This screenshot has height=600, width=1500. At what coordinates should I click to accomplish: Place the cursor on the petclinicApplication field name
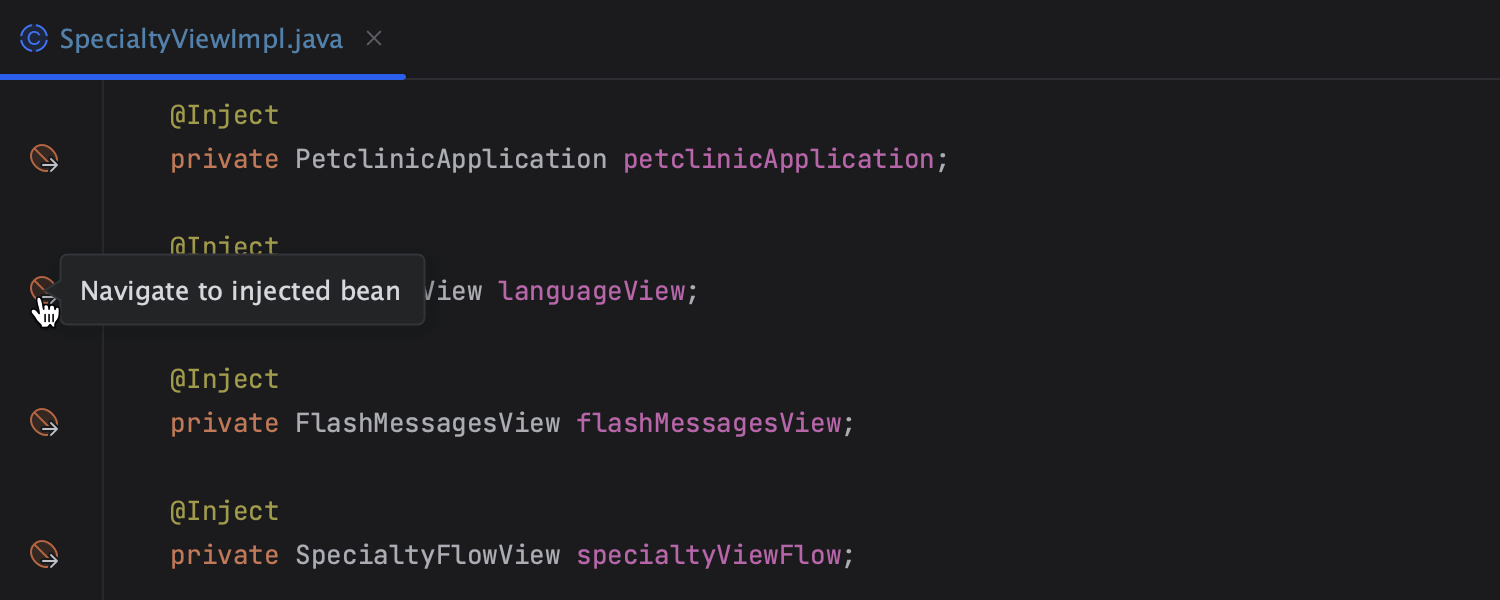[778, 159]
